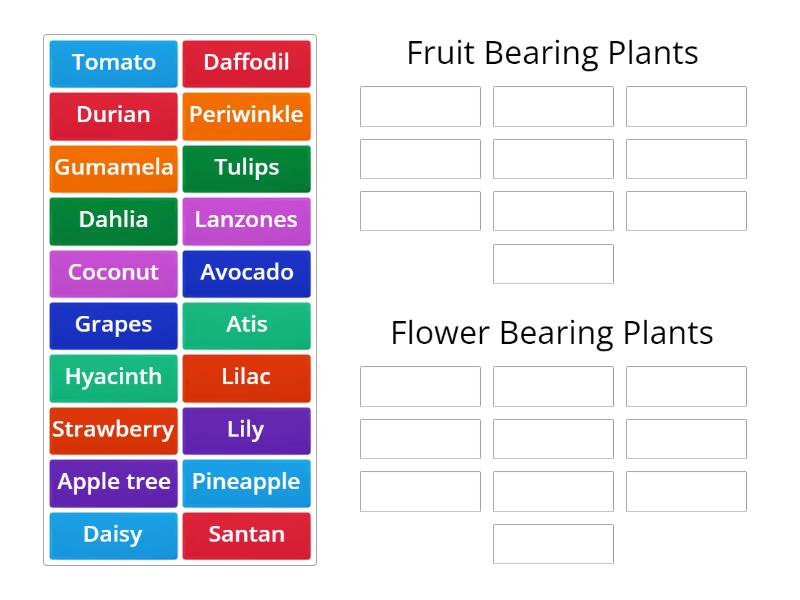Click the Gumamela tile

click(x=113, y=168)
